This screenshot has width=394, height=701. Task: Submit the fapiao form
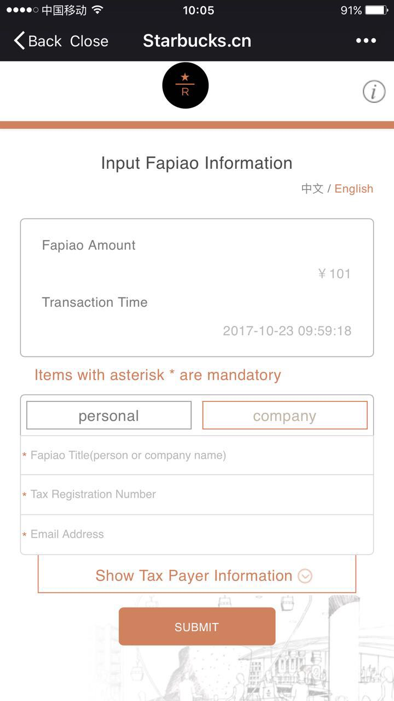pos(197,626)
